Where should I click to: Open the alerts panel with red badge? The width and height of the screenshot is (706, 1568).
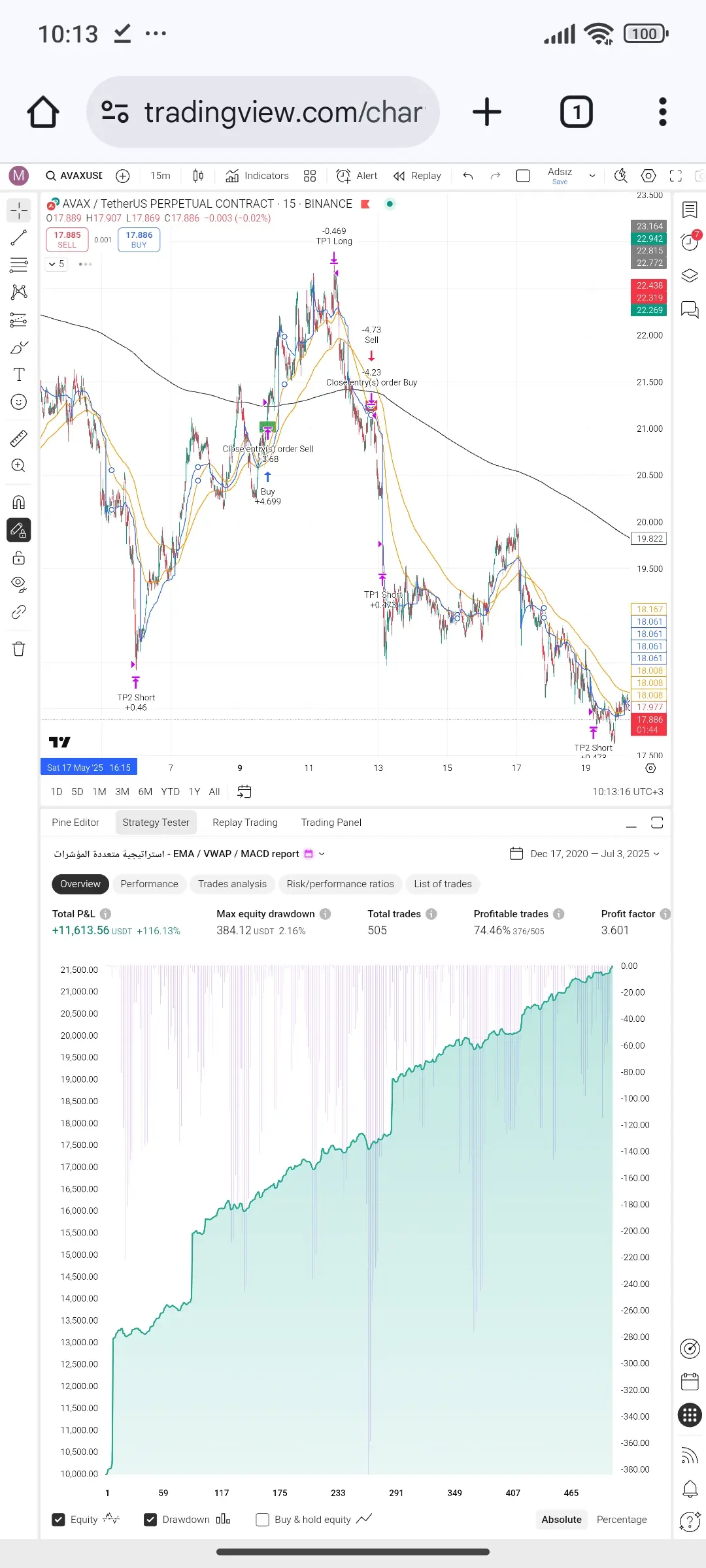(690, 241)
